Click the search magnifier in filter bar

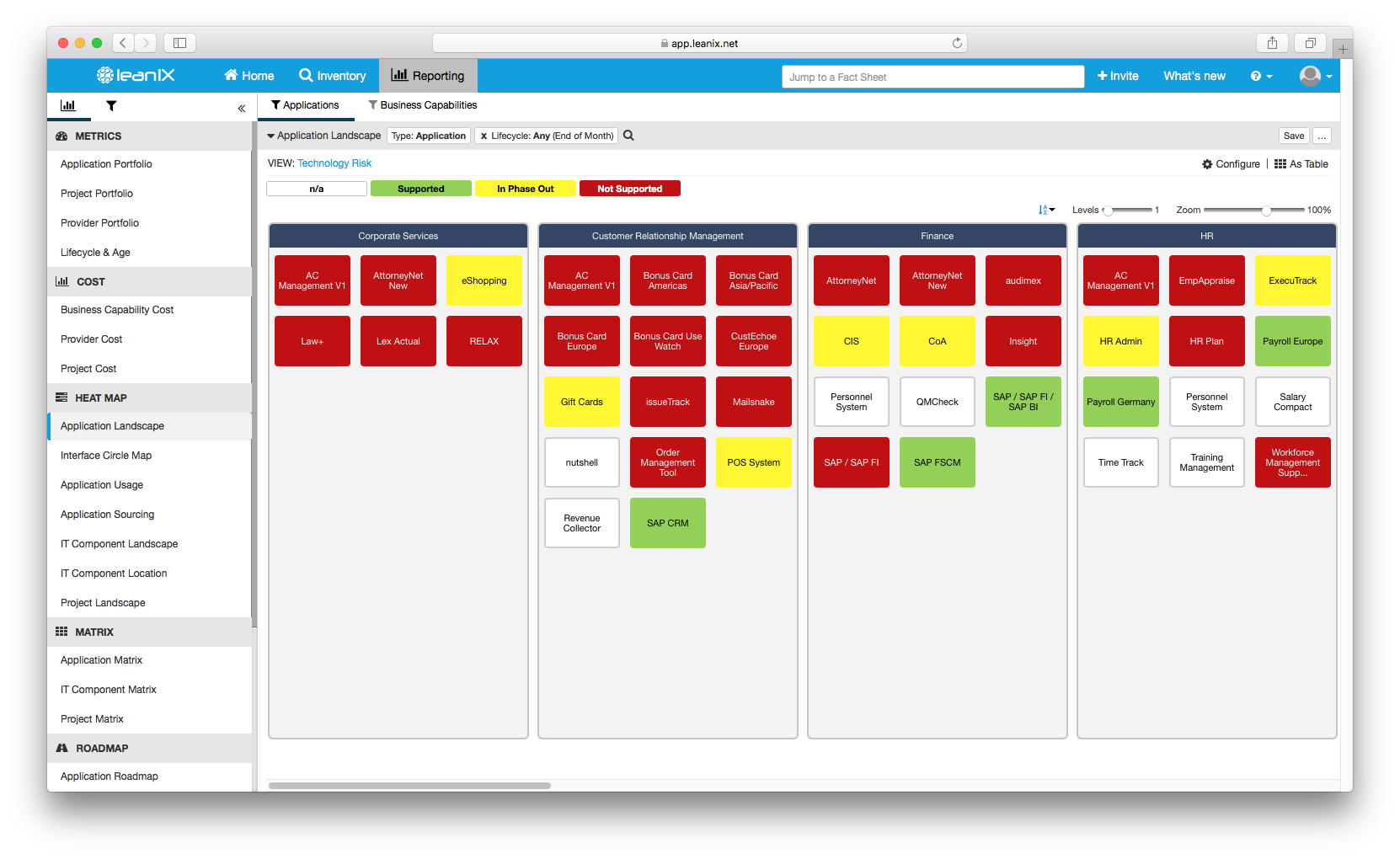[x=628, y=135]
